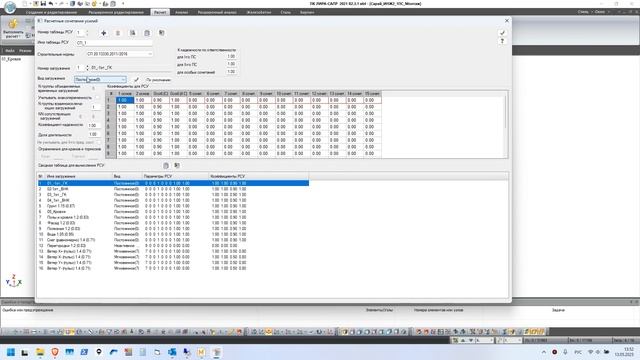Open Строительные нормы dropdown
This screenshot has width=640, height=360.
click(120, 54)
